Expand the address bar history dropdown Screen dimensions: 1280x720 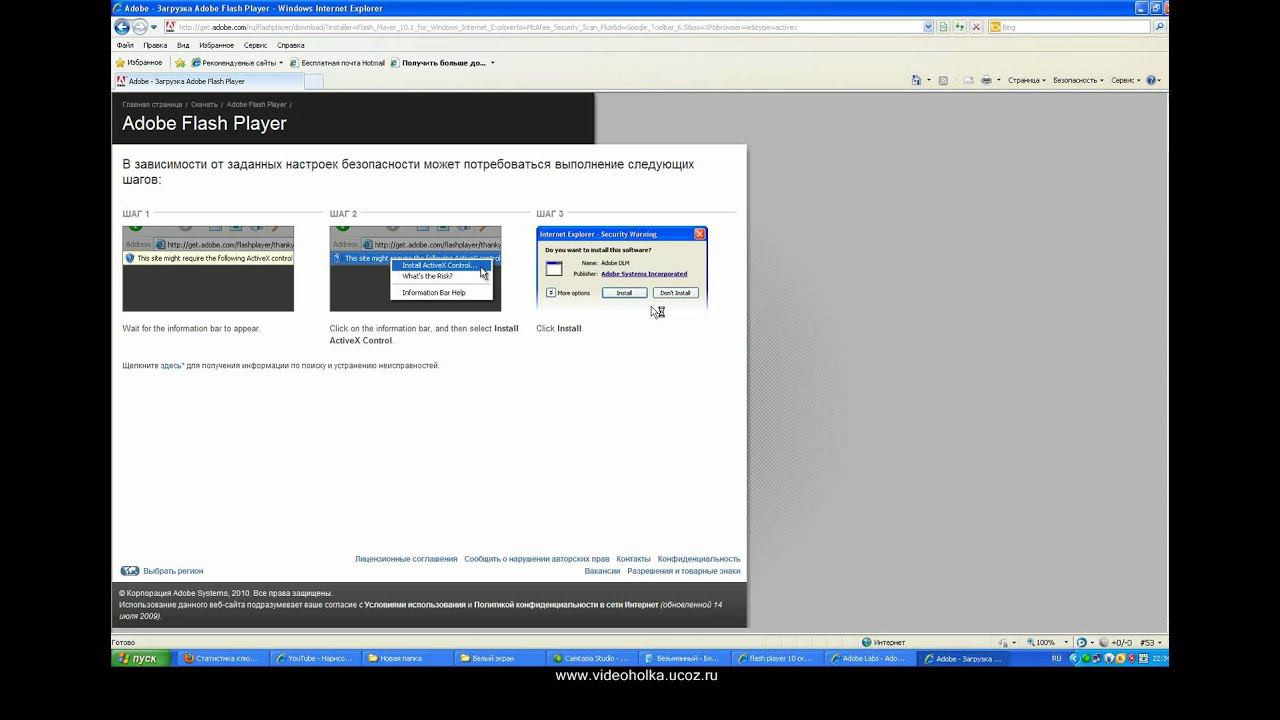coord(928,27)
